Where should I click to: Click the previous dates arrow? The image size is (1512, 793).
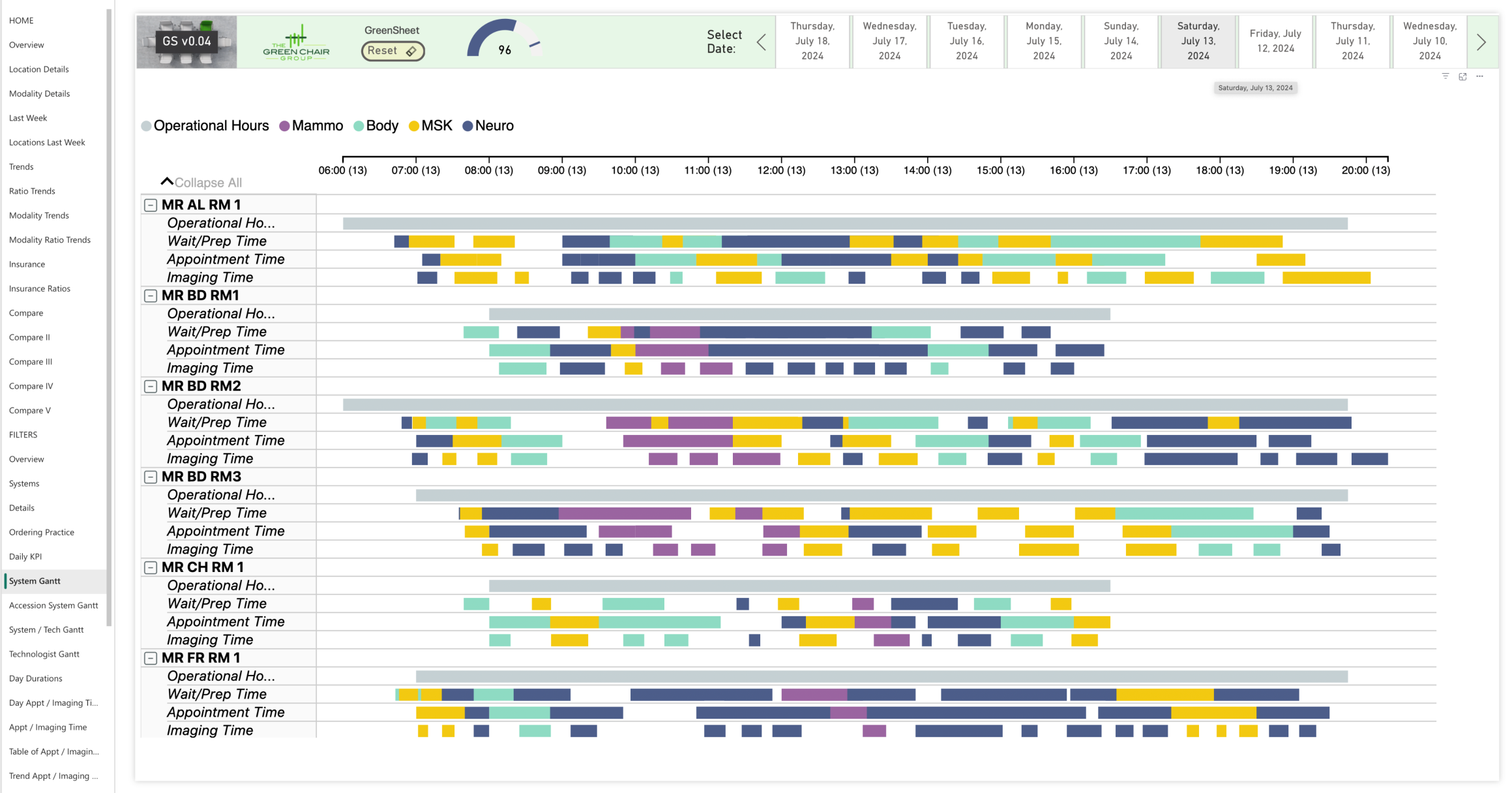click(x=761, y=42)
